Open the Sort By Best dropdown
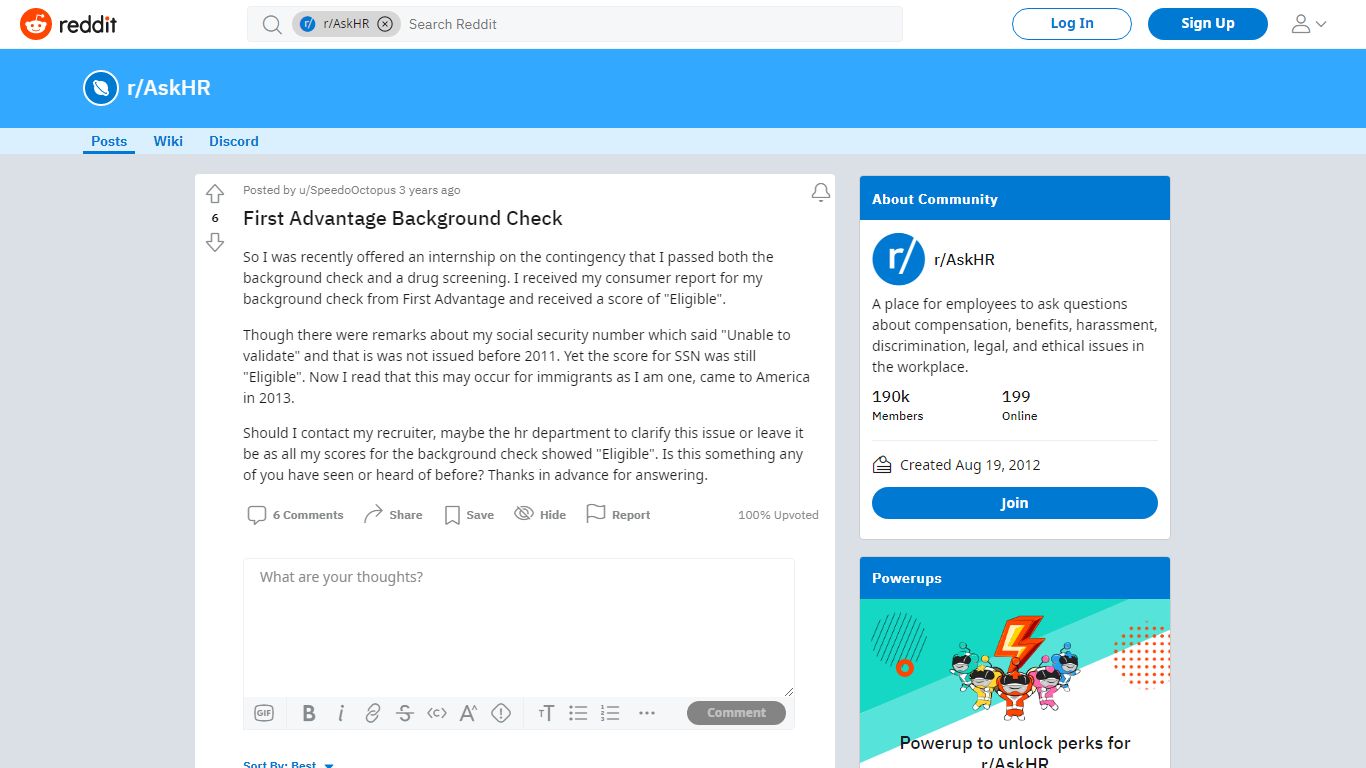The image size is (1366, 768). 289,765
